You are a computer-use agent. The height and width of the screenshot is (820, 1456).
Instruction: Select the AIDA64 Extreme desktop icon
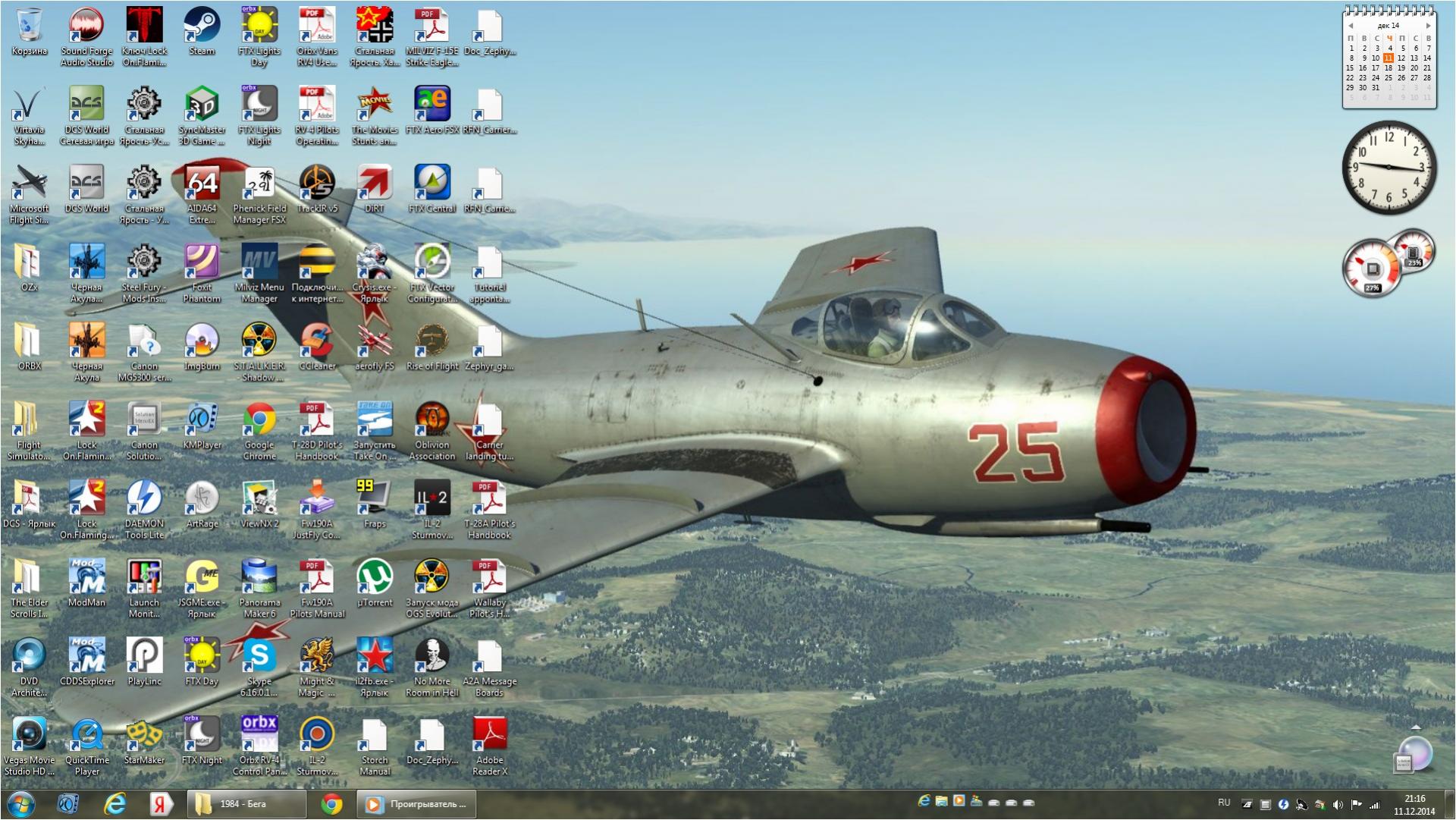202,184
